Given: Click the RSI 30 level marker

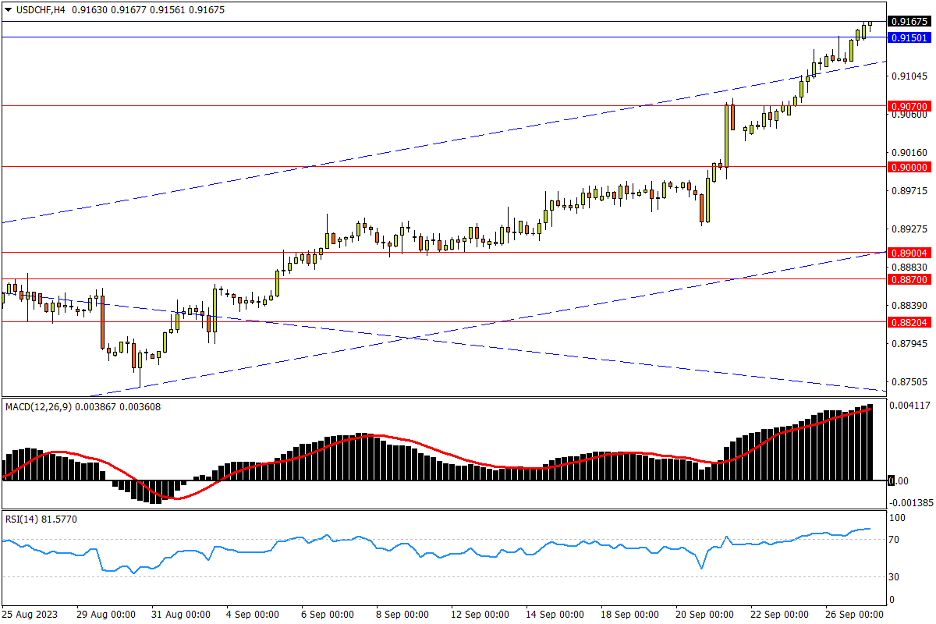Looking at the screenshot, I should (x=896, y=577).
